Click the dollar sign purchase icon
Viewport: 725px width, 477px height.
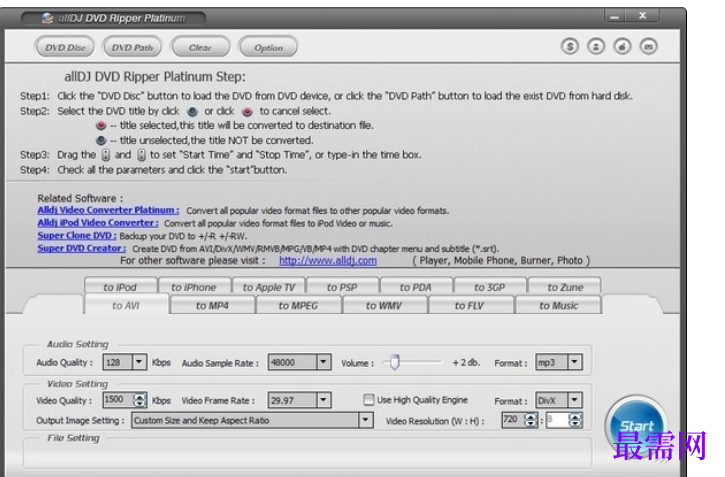pos(570,47)
